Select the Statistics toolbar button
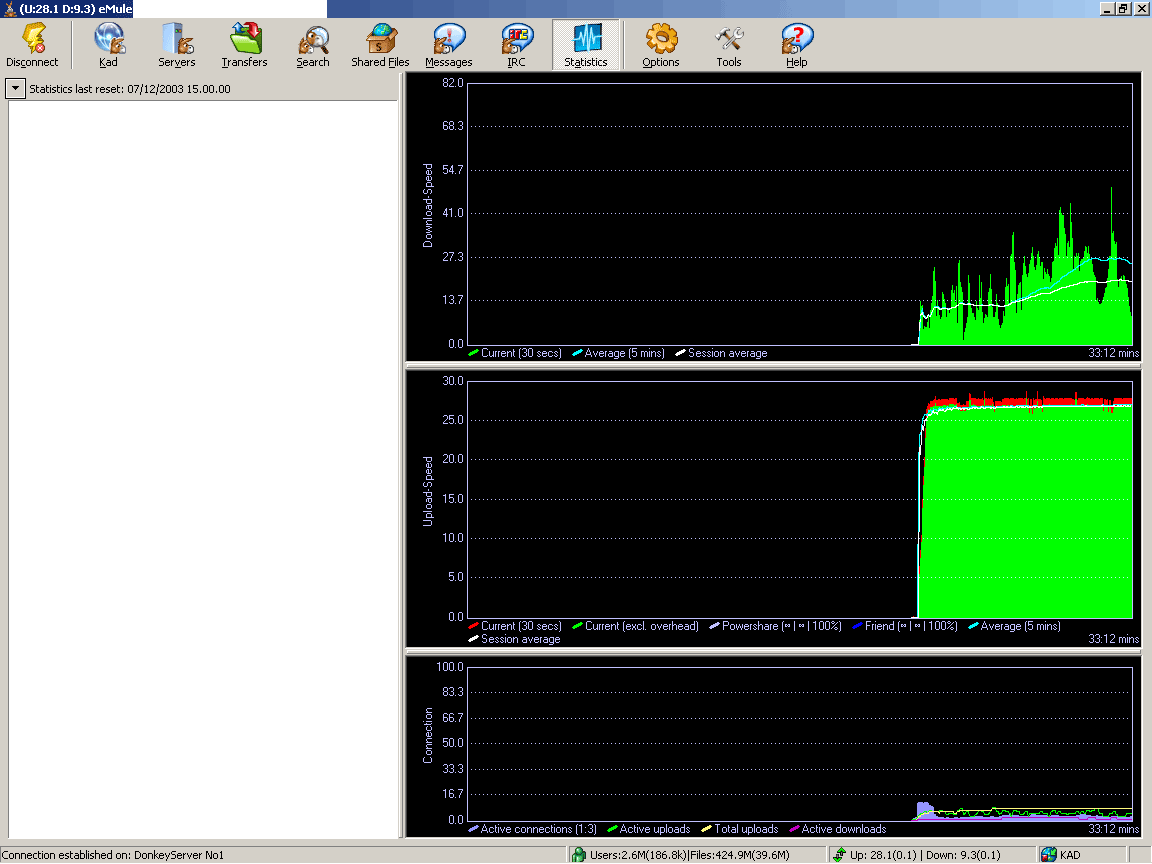The image size is (1152, 864). click(x=585, y=46)
